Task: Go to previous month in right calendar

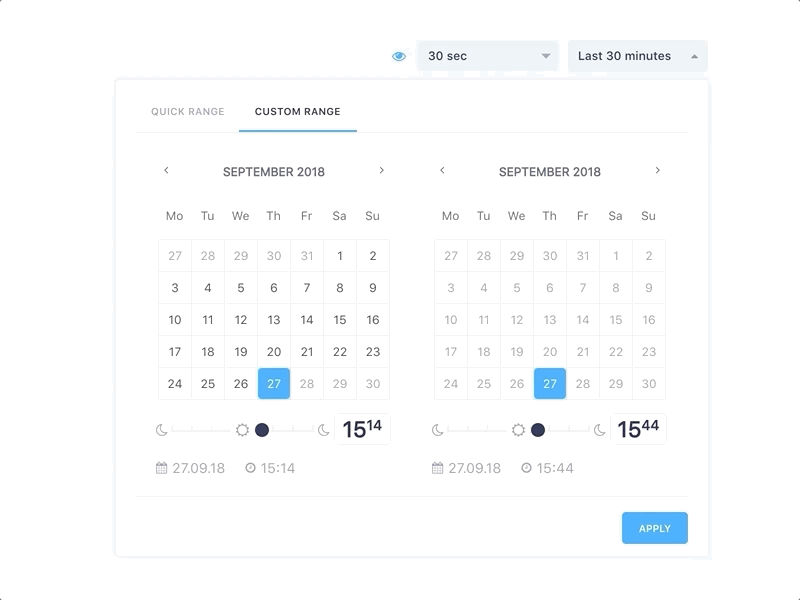Action: 442,170
